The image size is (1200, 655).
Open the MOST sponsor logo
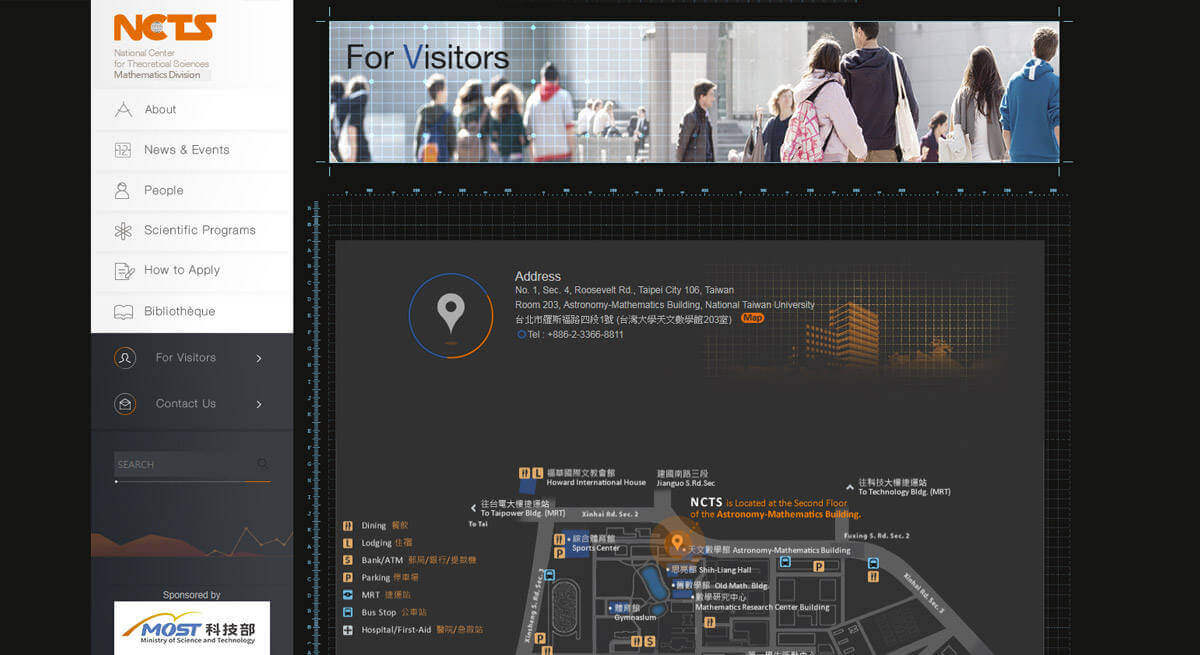point(192,627)
